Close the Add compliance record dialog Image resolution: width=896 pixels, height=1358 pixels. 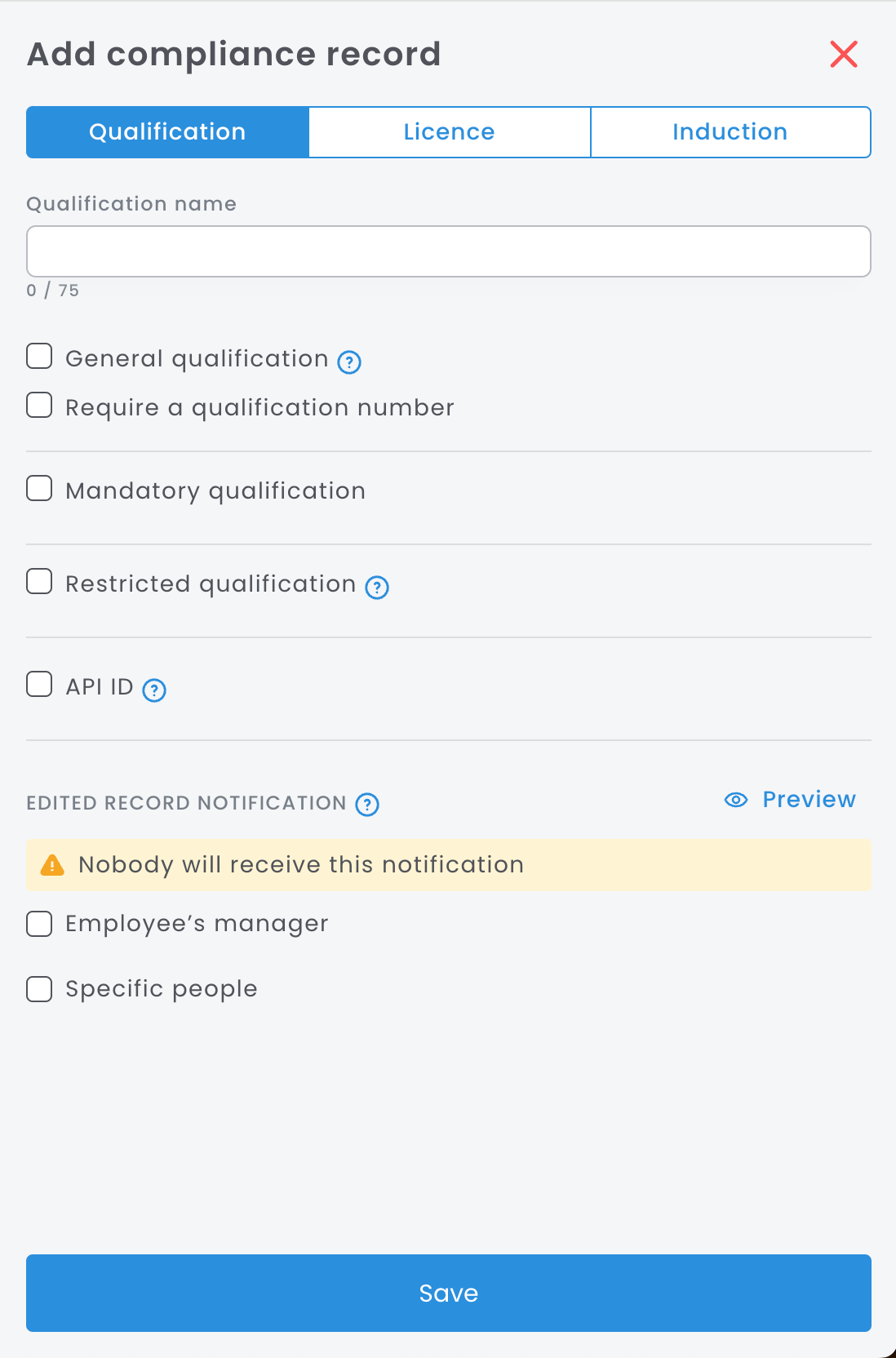[844, 55]
